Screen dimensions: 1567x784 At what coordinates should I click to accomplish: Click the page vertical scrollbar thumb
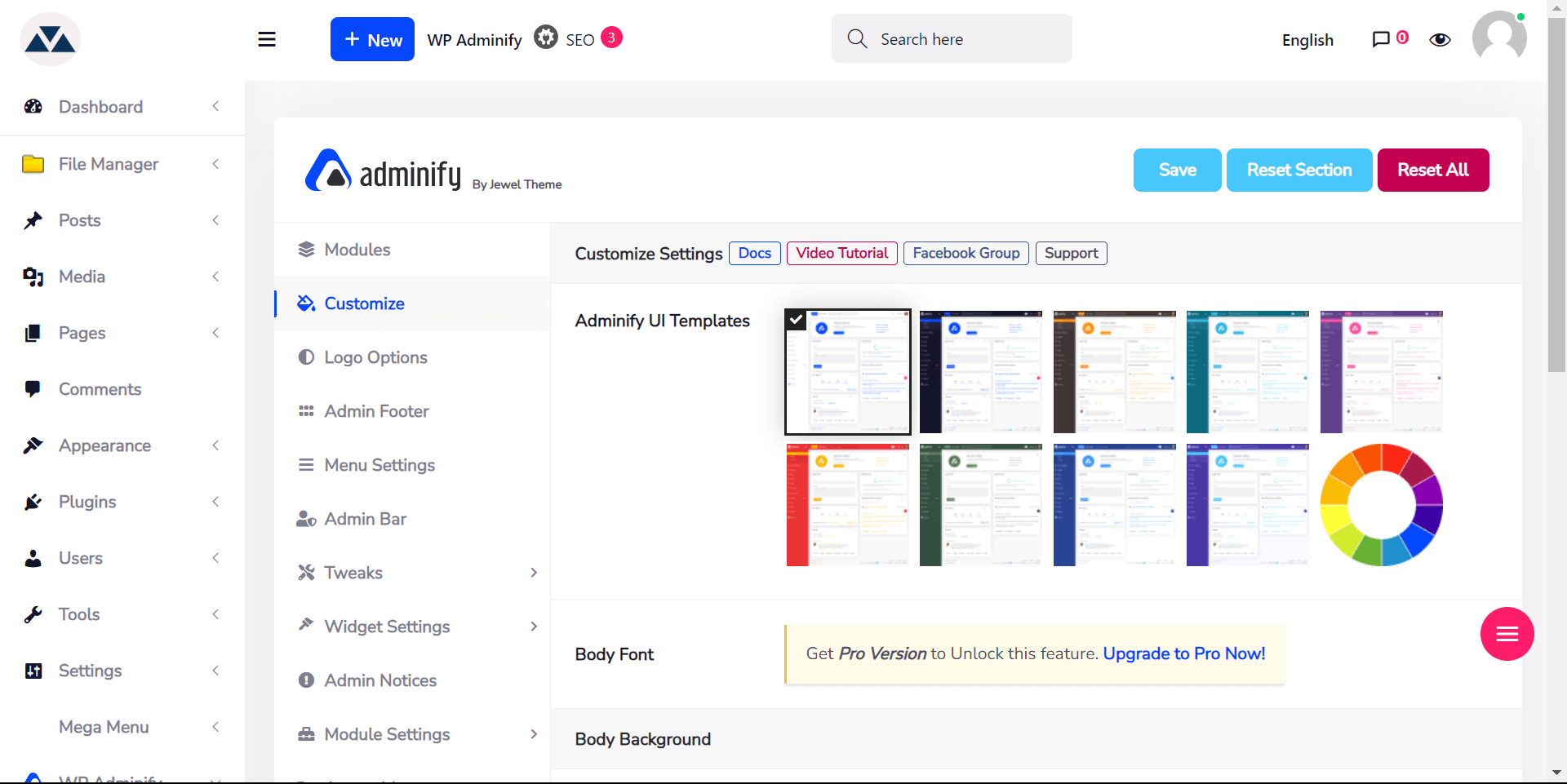[x=1556, y=196]
